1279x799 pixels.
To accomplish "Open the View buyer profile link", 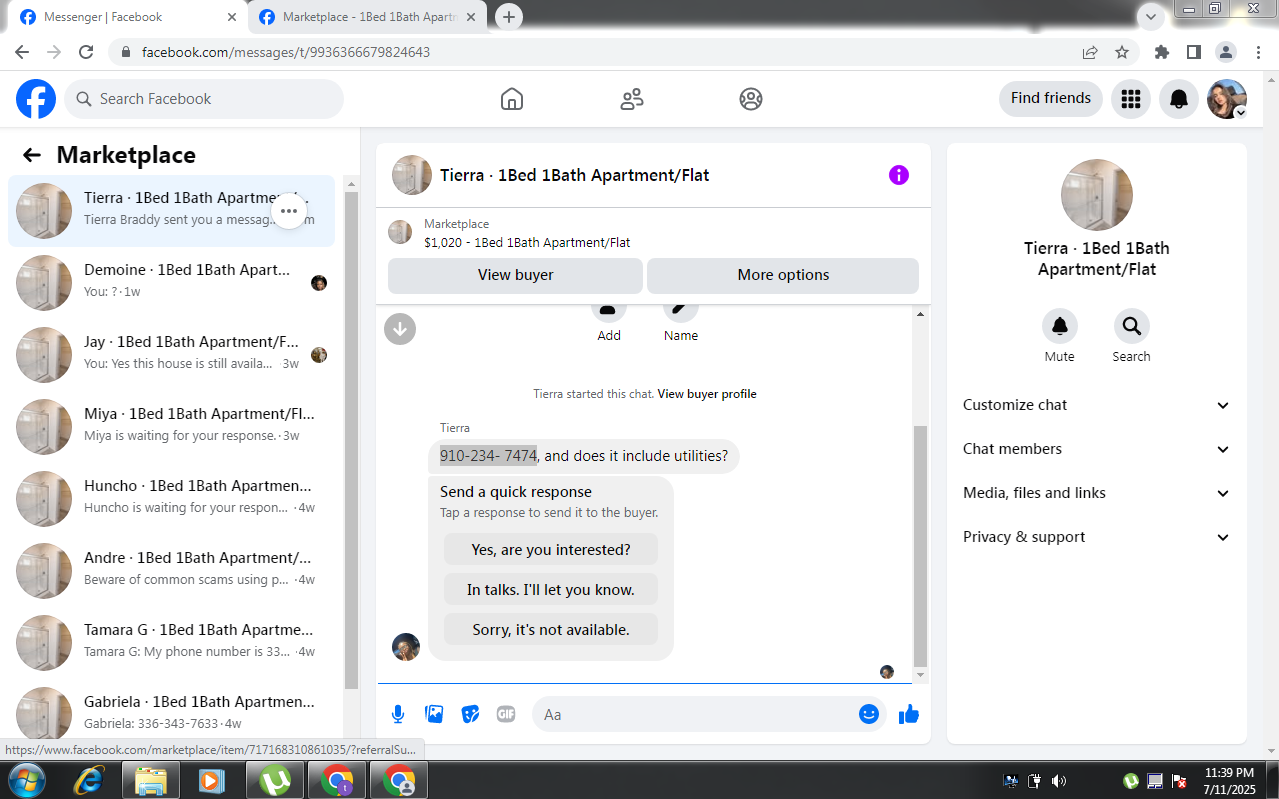I will pos(707,394).
